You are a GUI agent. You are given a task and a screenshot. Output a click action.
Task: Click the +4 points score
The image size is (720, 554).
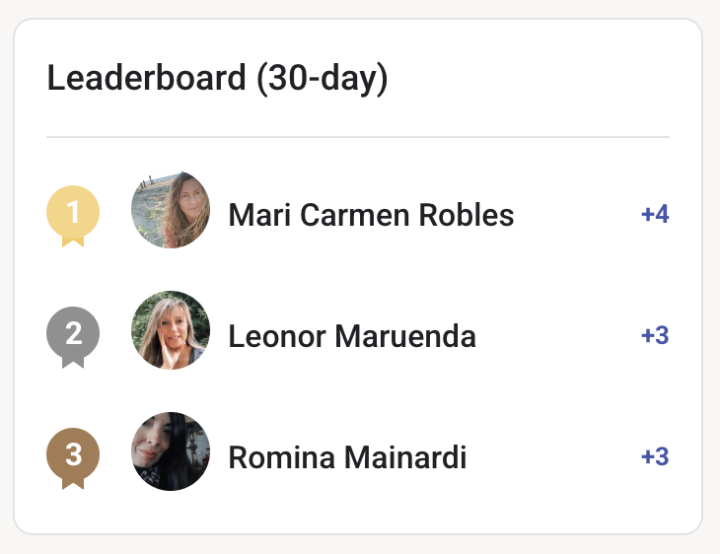(x=655, y=214)
